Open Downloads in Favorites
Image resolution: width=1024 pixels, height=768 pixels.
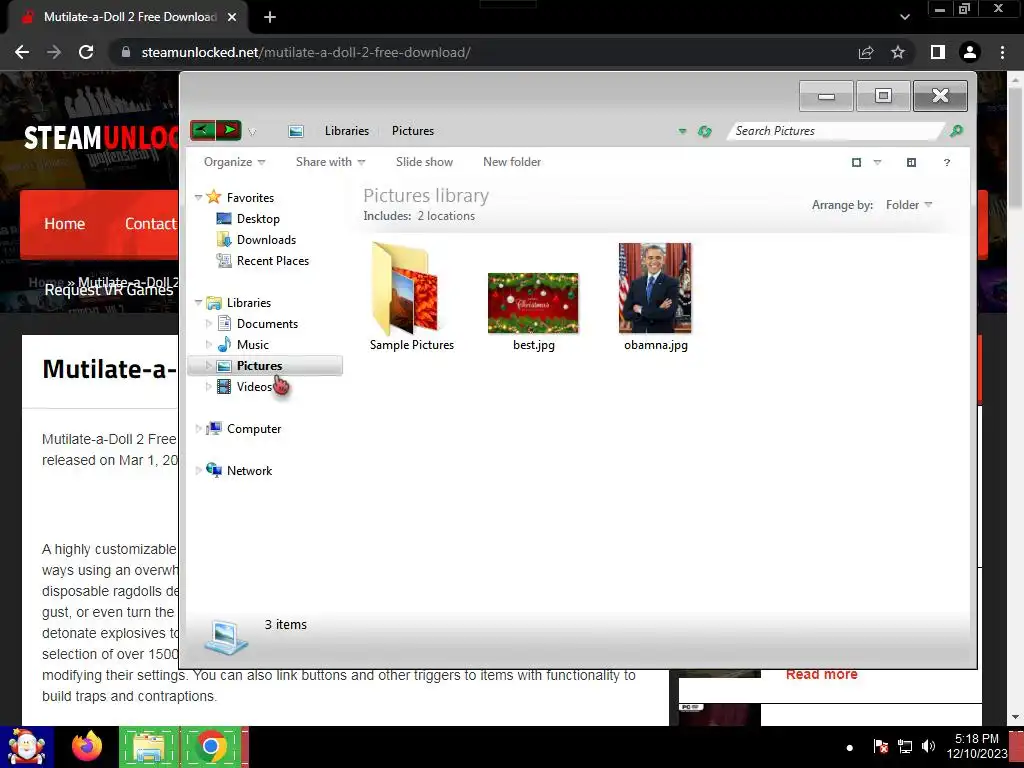pos(266,240)
